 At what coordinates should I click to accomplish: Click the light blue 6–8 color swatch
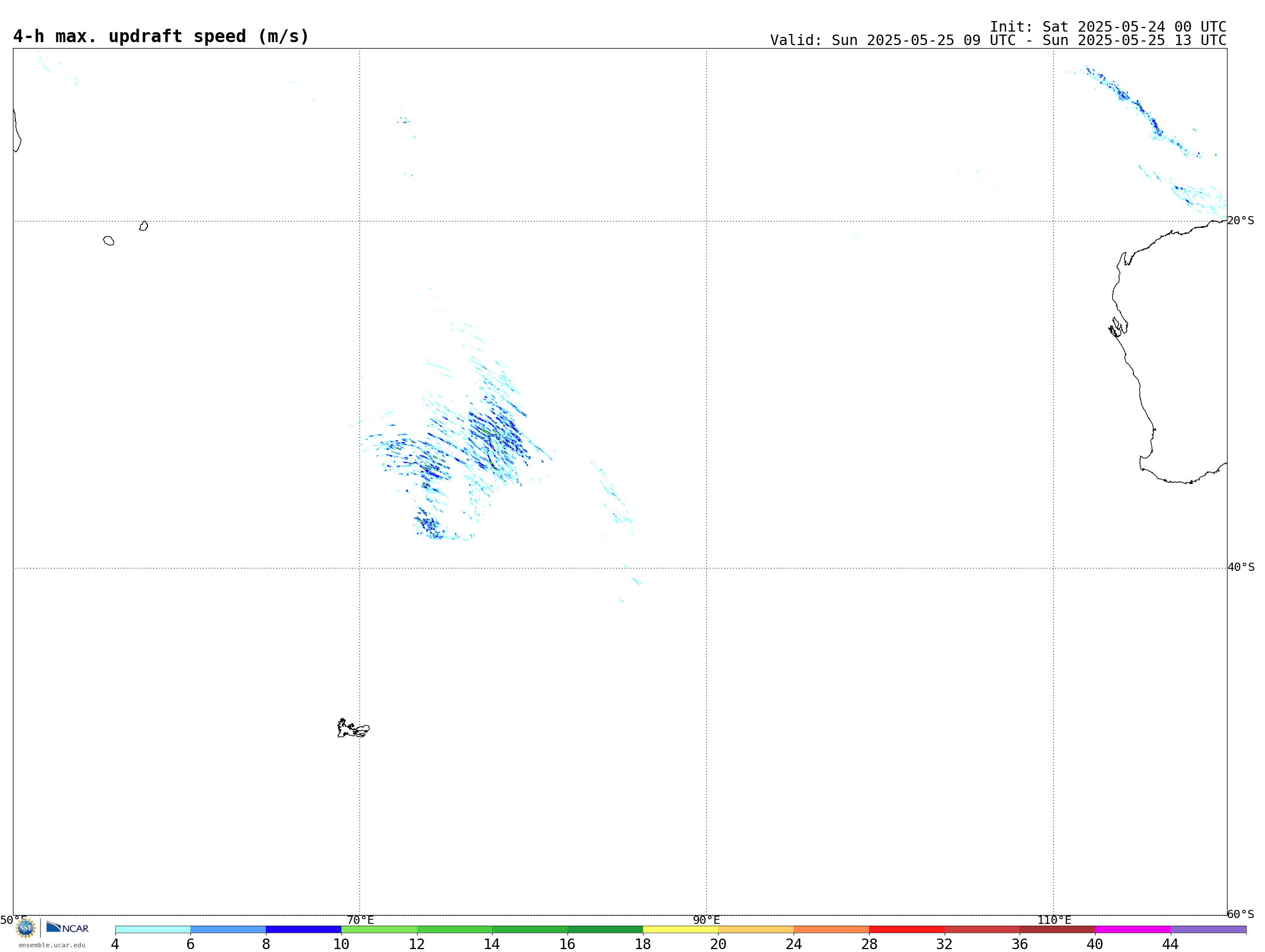pos(228,929)
